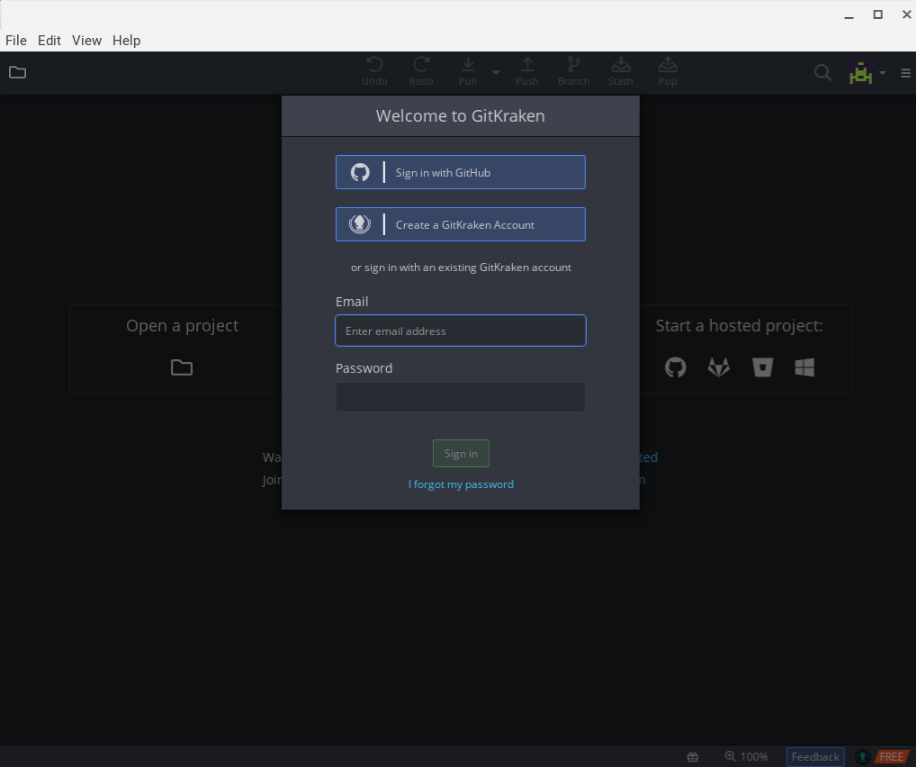Click the GitHub hosted project icon
The image size is (916, 767).
pos(675,367)
